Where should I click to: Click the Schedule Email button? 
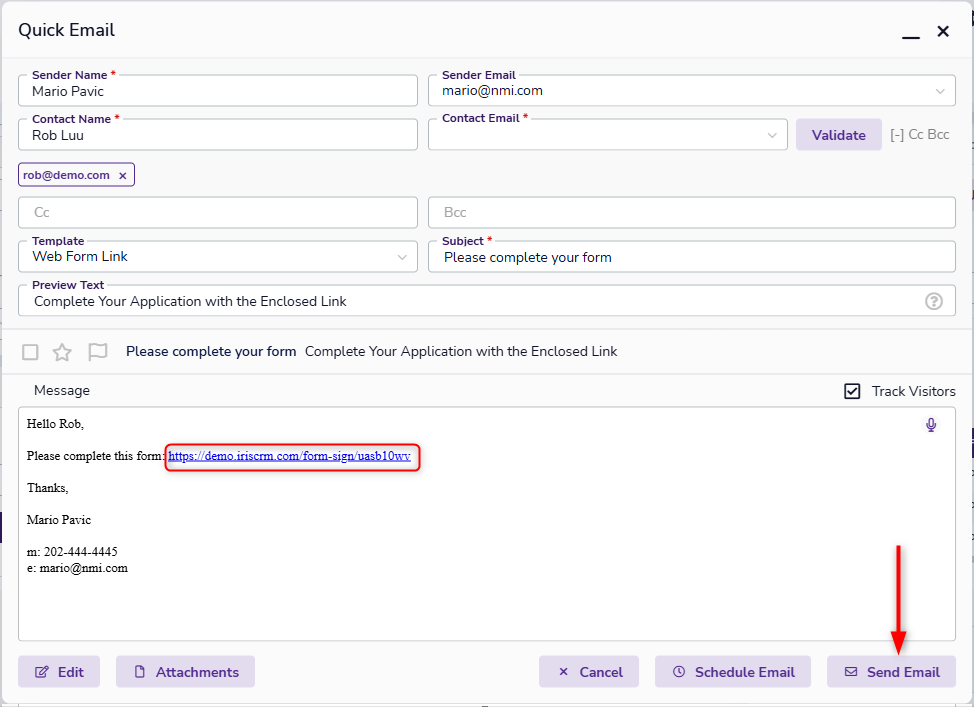(734, 672)
